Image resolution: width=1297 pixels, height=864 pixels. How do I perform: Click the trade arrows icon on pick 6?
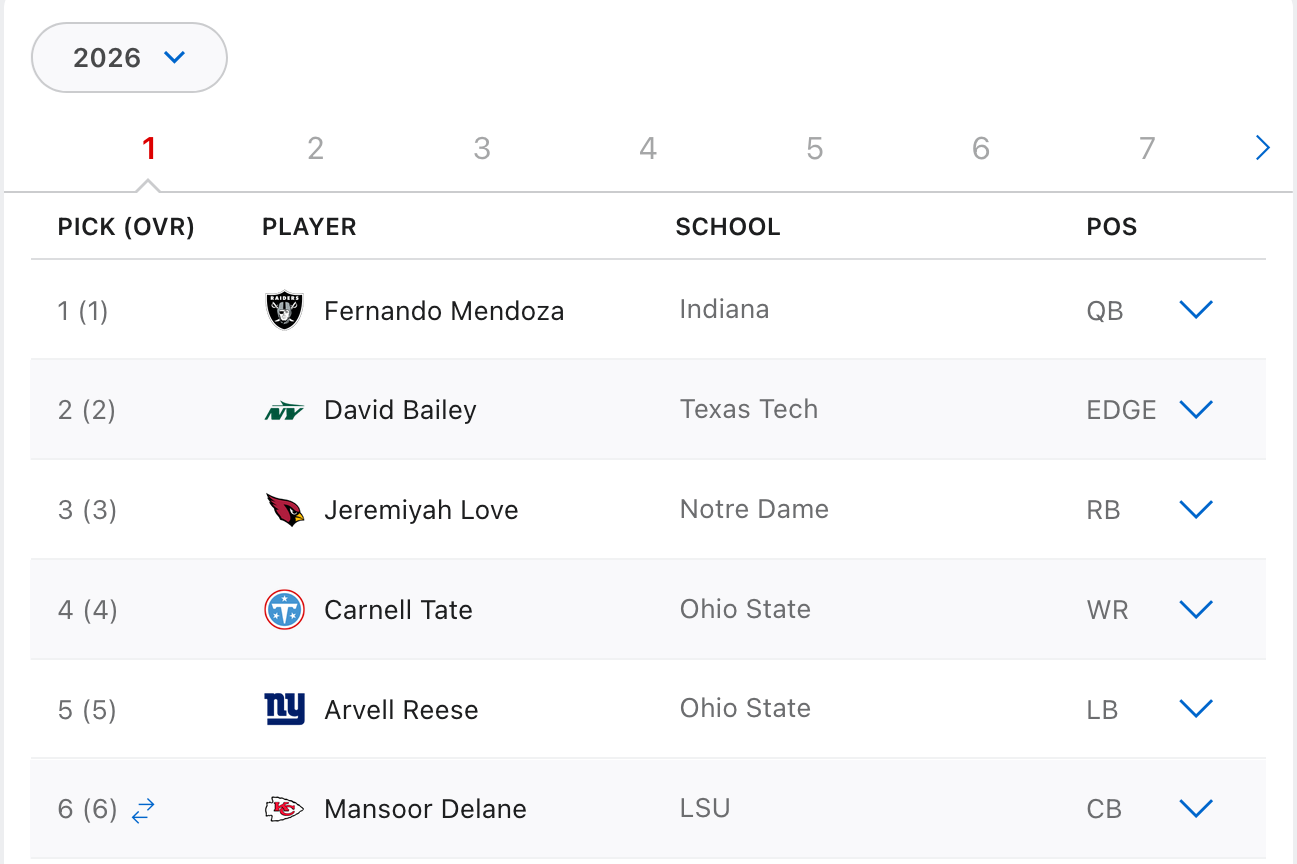point(143,810)
